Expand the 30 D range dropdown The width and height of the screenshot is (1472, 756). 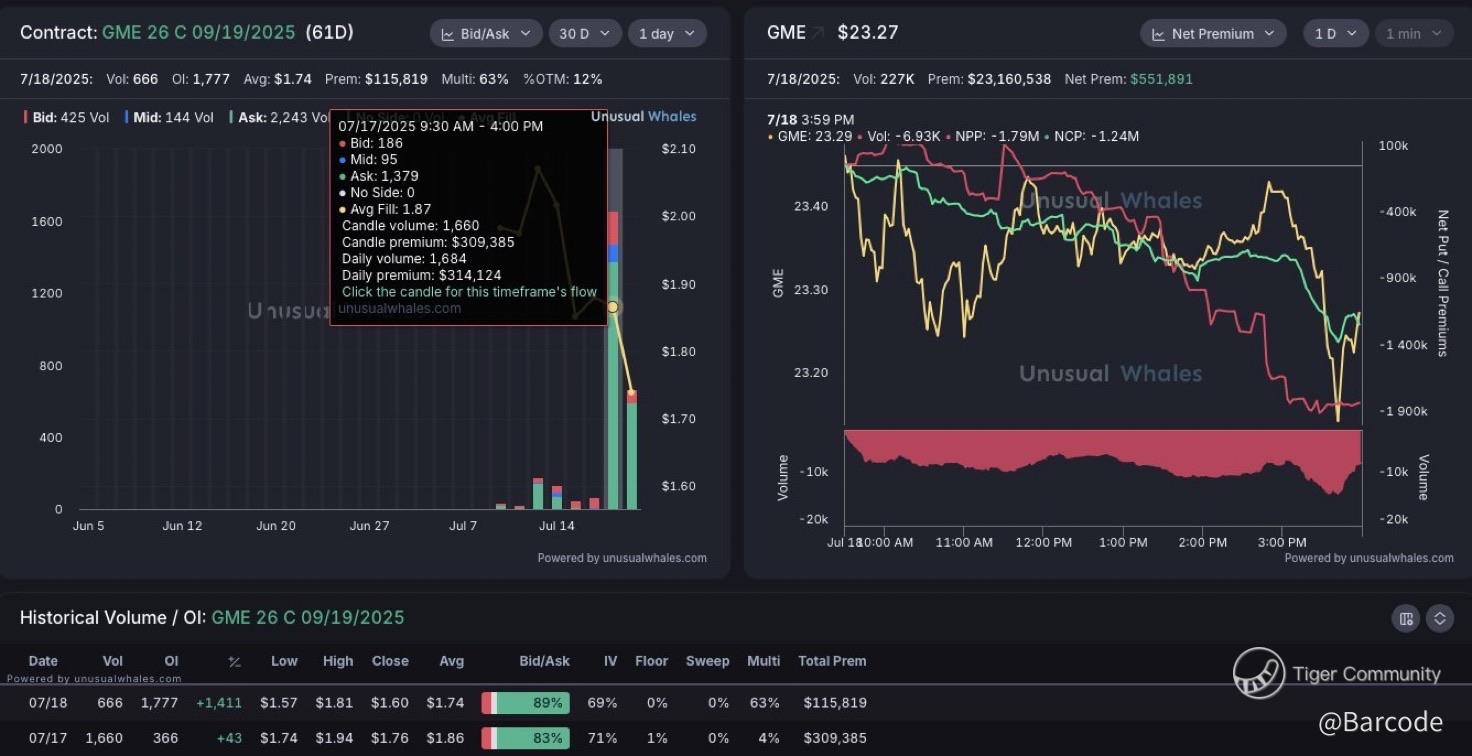pos(585,33)
